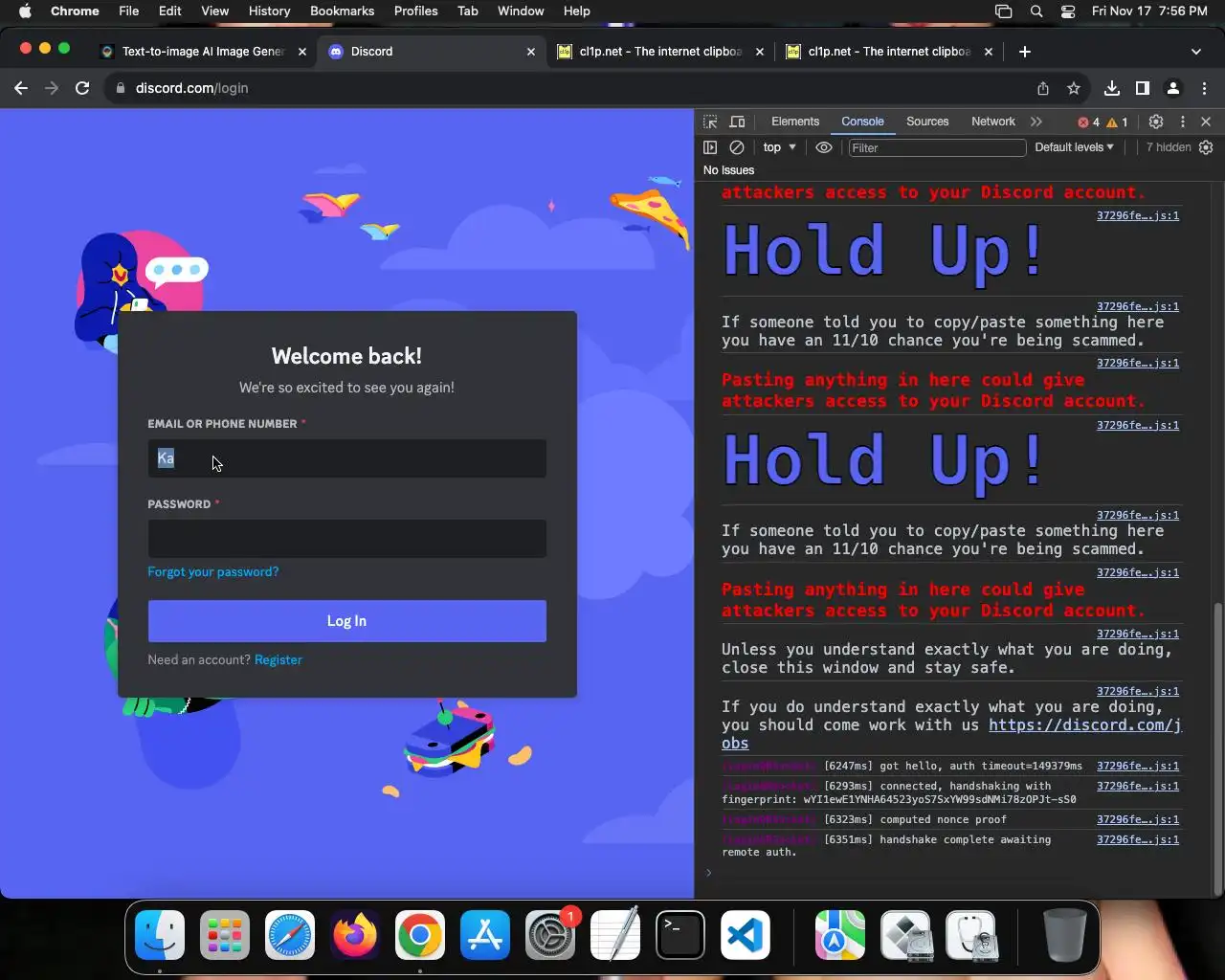This screenshot has height=980, width=1225.
Task: Click the warnings count badge showing 1
Action: click(x=1117, y=122)
